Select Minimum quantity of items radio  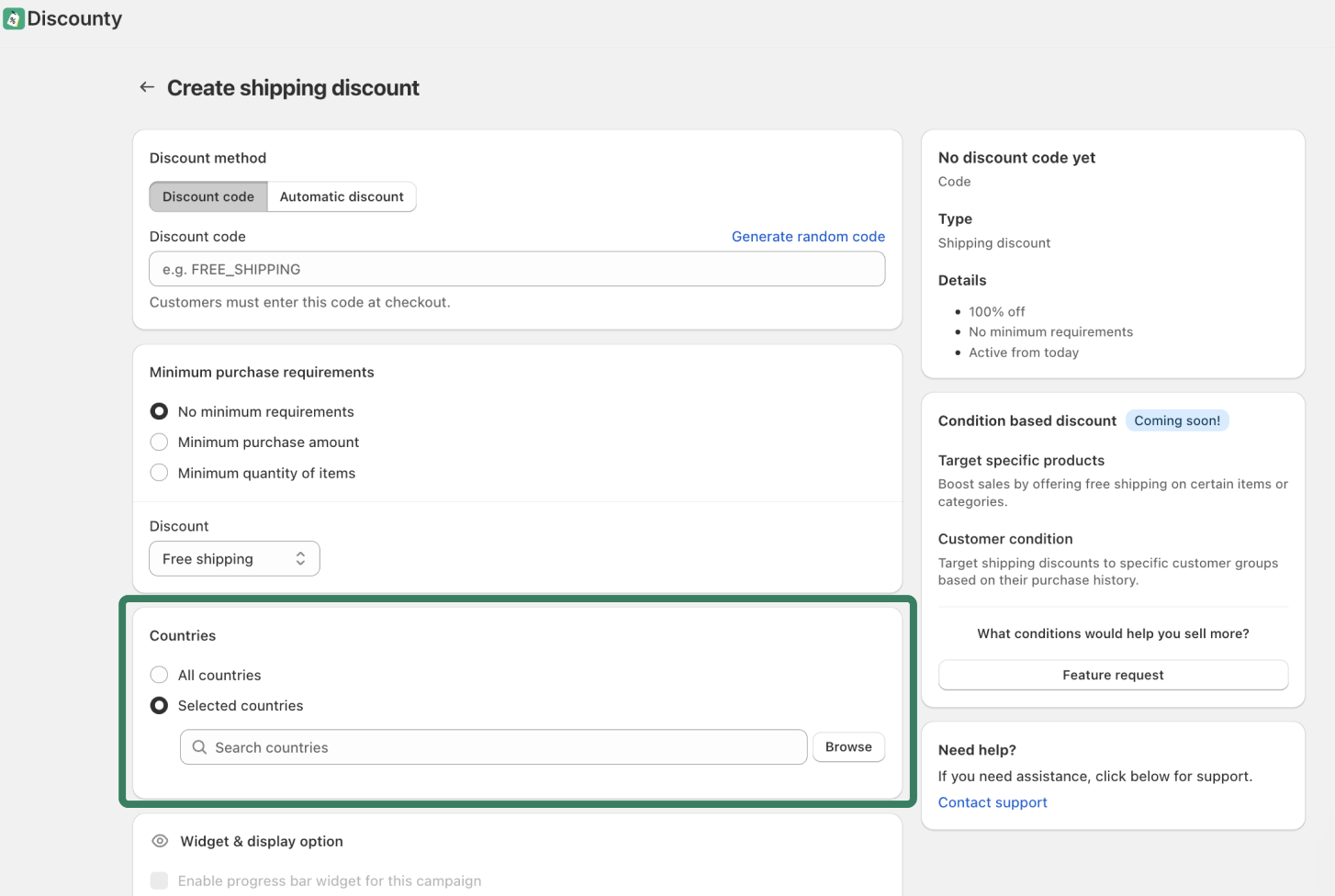point(159,473)
